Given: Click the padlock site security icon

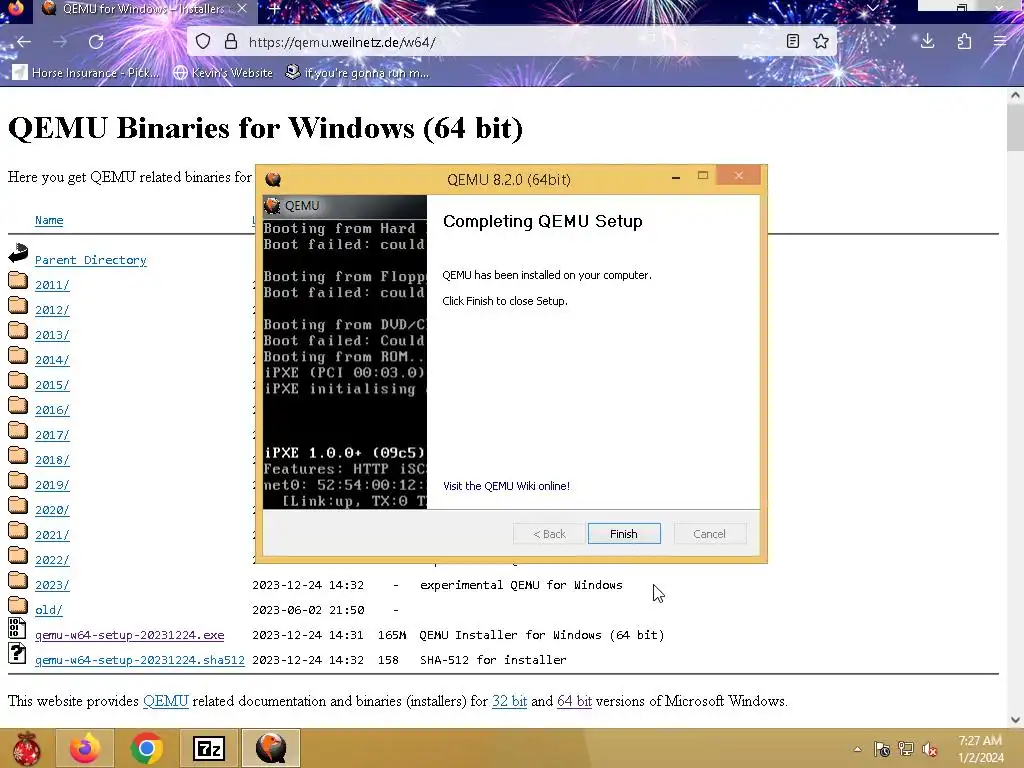Looking at the screenshot, I should coord(231,42).
